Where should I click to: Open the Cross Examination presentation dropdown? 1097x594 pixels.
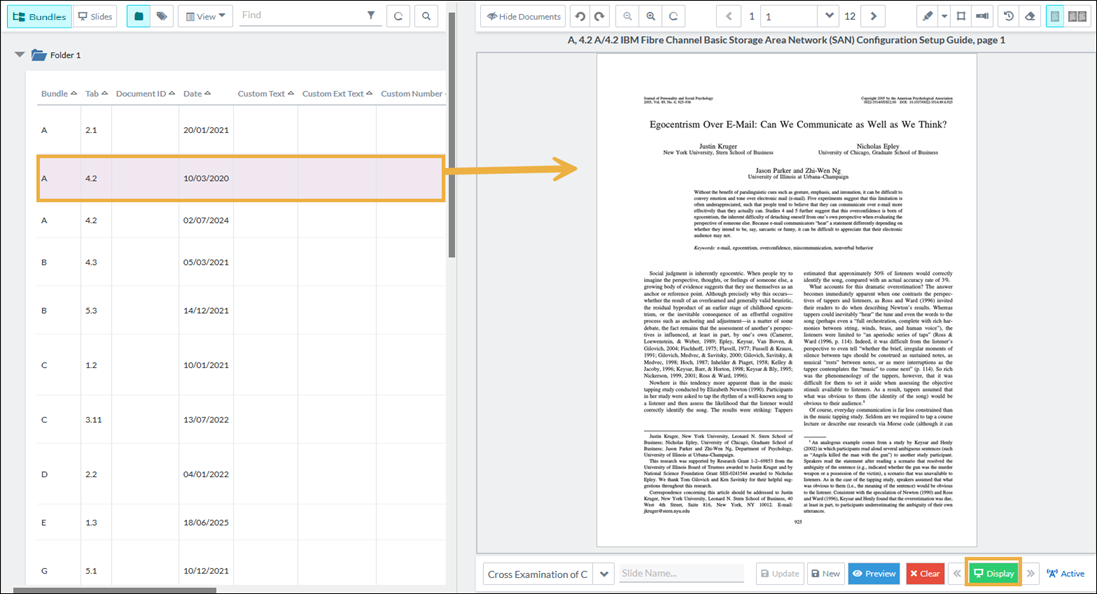pos(603,574)
